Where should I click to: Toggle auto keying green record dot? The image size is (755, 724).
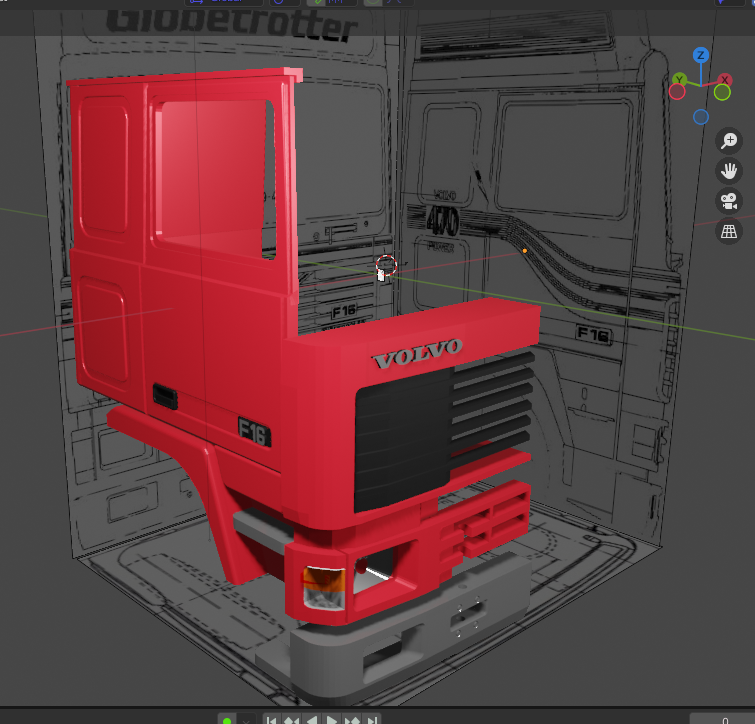(x=227, y=720)
